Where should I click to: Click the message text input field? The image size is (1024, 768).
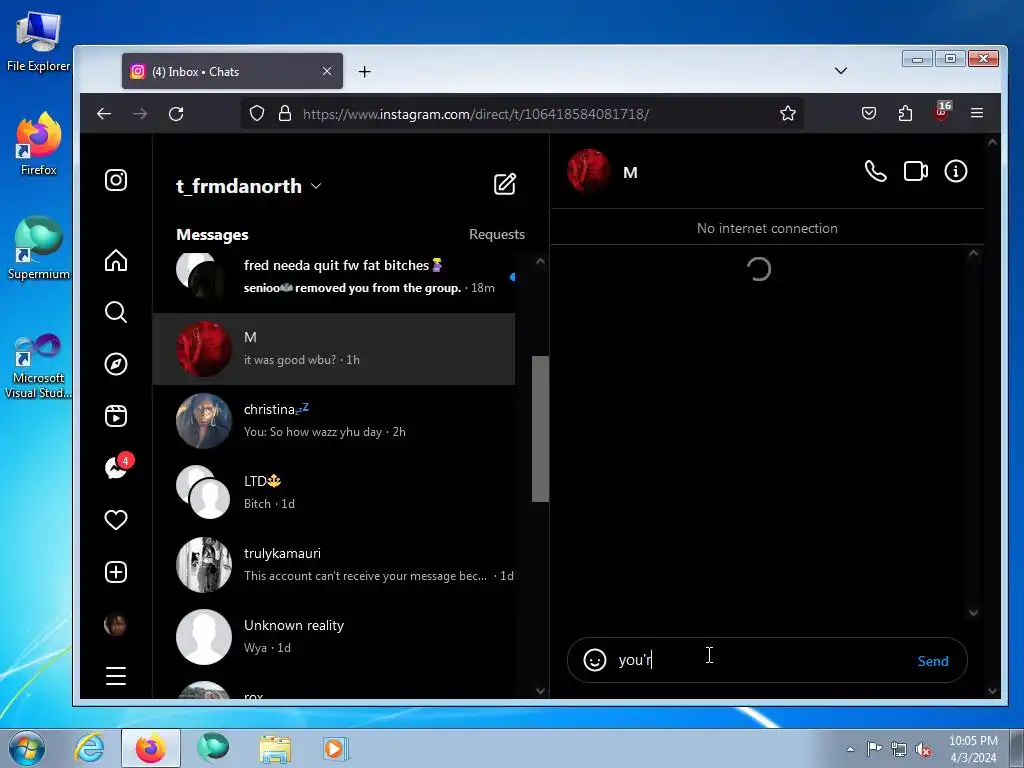(761, 660)
